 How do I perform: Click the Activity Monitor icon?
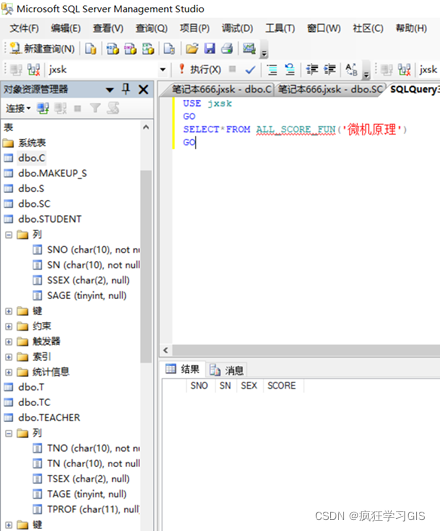[249, 48]
